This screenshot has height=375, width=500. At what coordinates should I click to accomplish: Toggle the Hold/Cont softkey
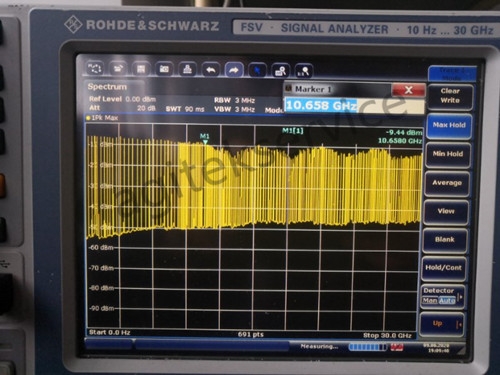443,268
